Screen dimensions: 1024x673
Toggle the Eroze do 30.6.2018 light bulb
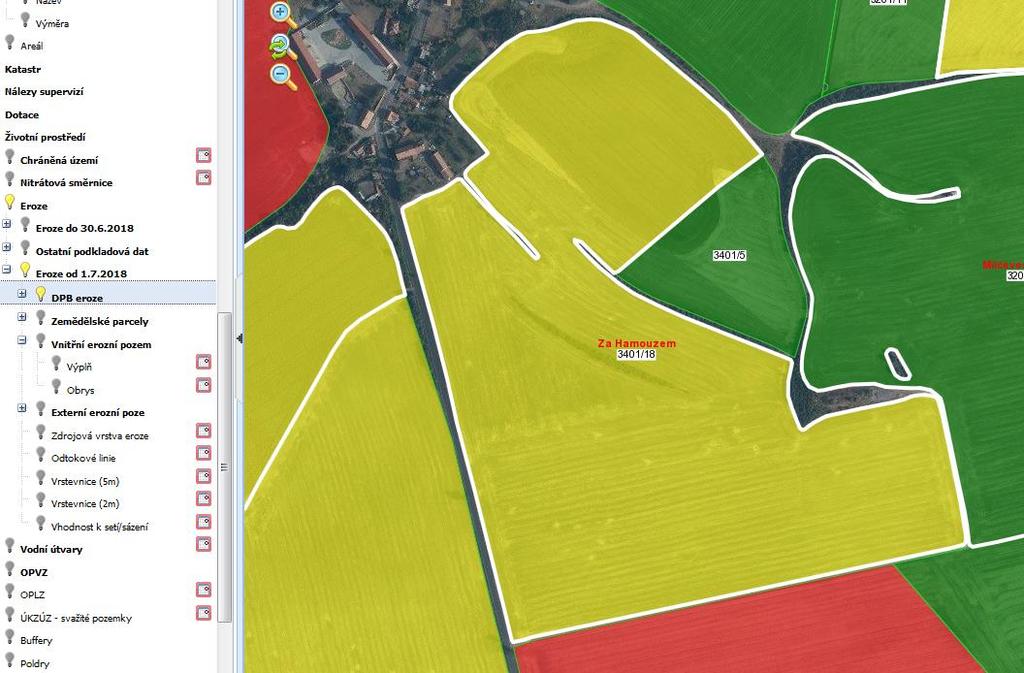click(25, 225)
